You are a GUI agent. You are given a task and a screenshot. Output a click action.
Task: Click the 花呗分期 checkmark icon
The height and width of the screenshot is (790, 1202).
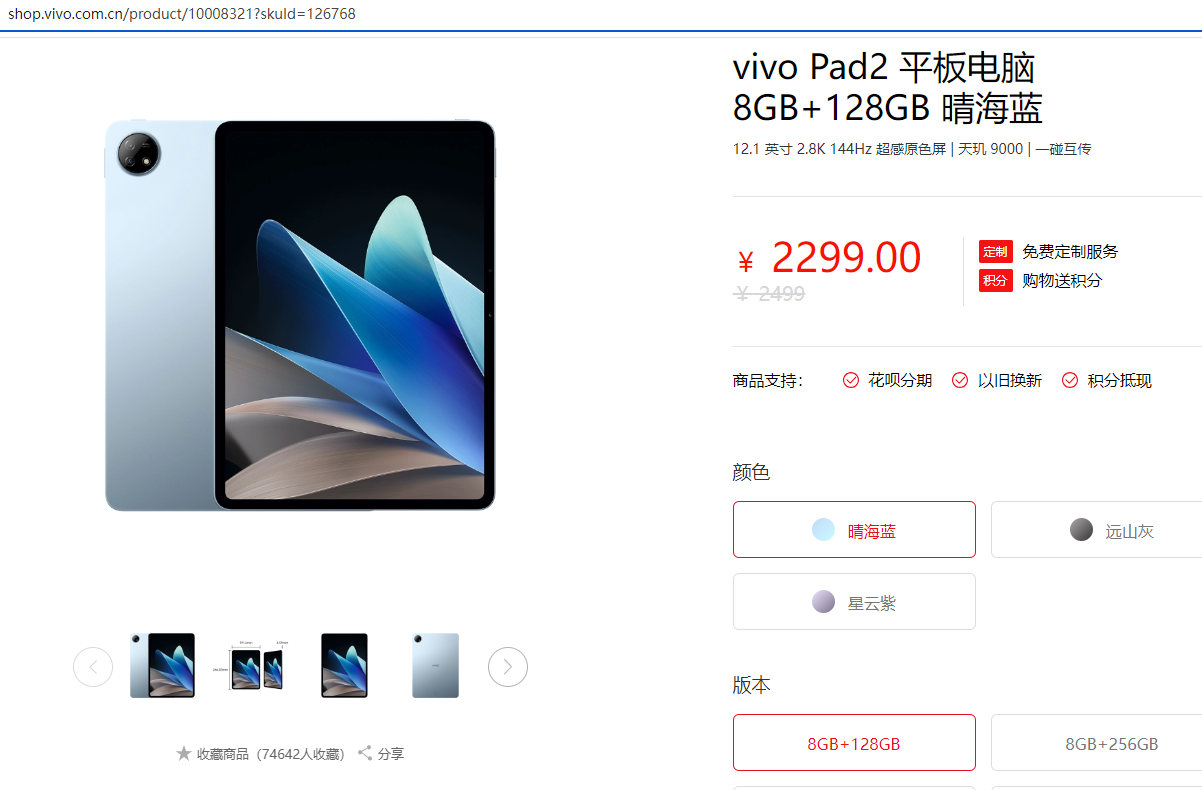[x=851, y=380]
